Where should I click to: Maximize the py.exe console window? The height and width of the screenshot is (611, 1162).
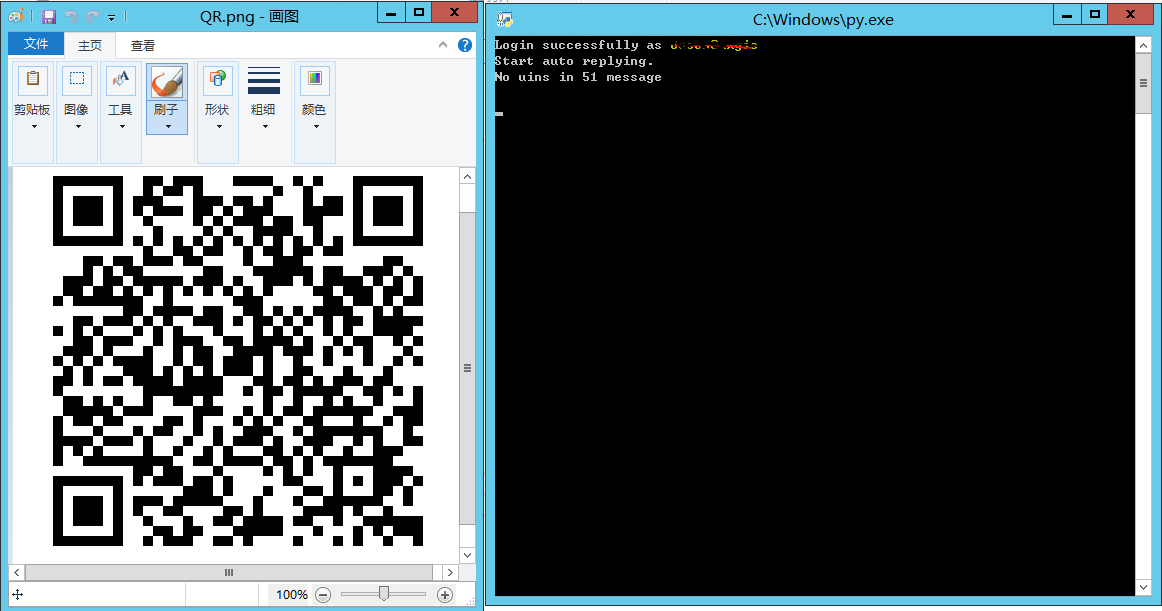pyautogui.click(x=1095, y=14)
